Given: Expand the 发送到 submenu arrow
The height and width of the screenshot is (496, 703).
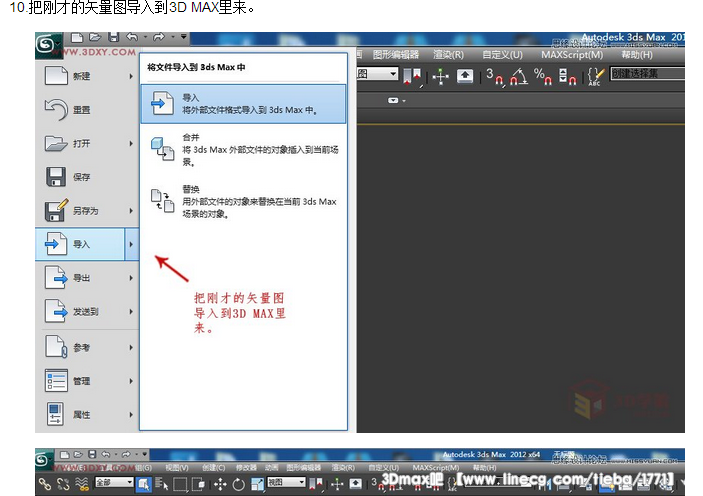Looking at the screenshot, I should coord(131,312).
